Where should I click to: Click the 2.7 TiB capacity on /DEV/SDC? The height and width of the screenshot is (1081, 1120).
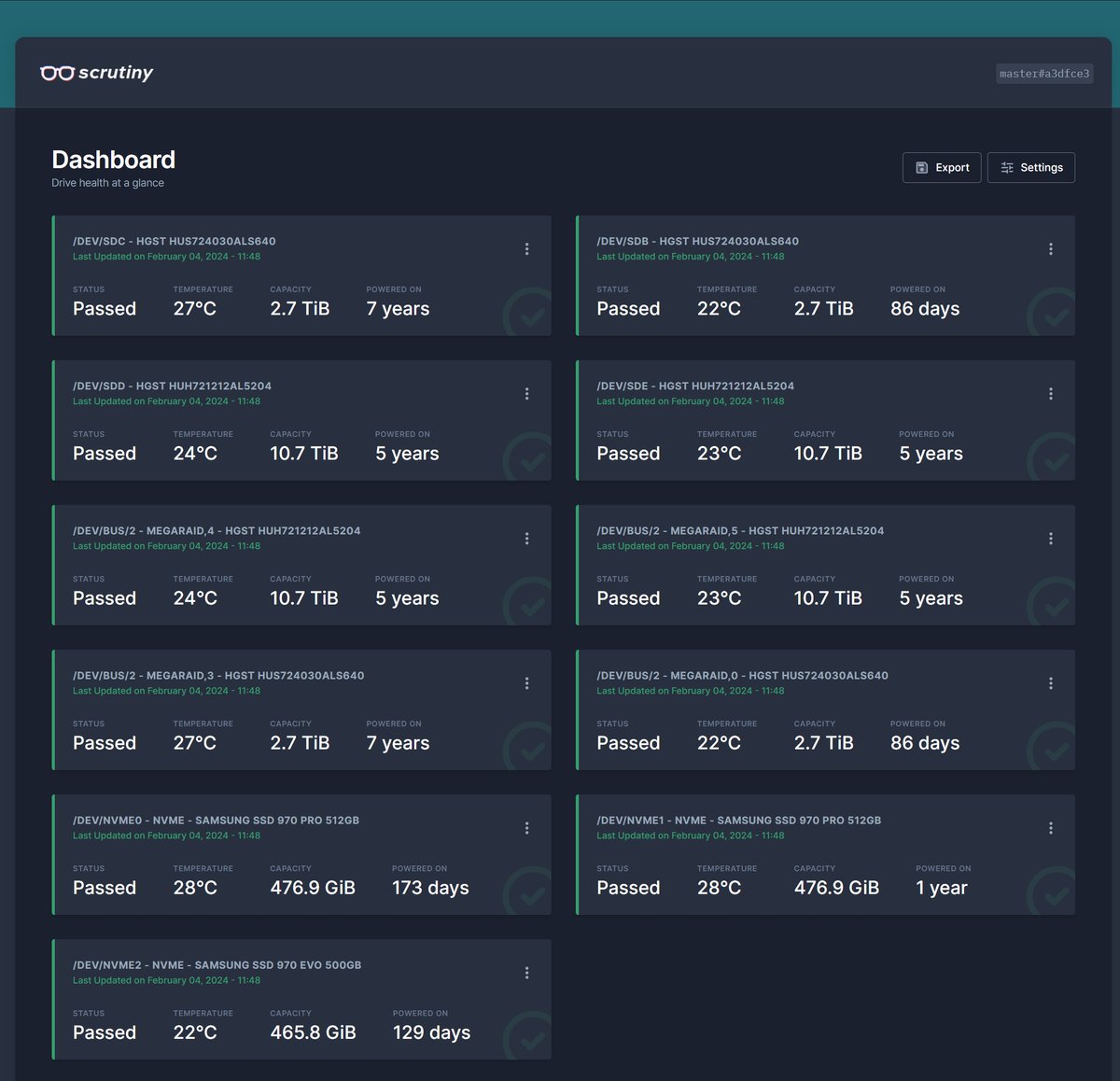click(300, 309)
